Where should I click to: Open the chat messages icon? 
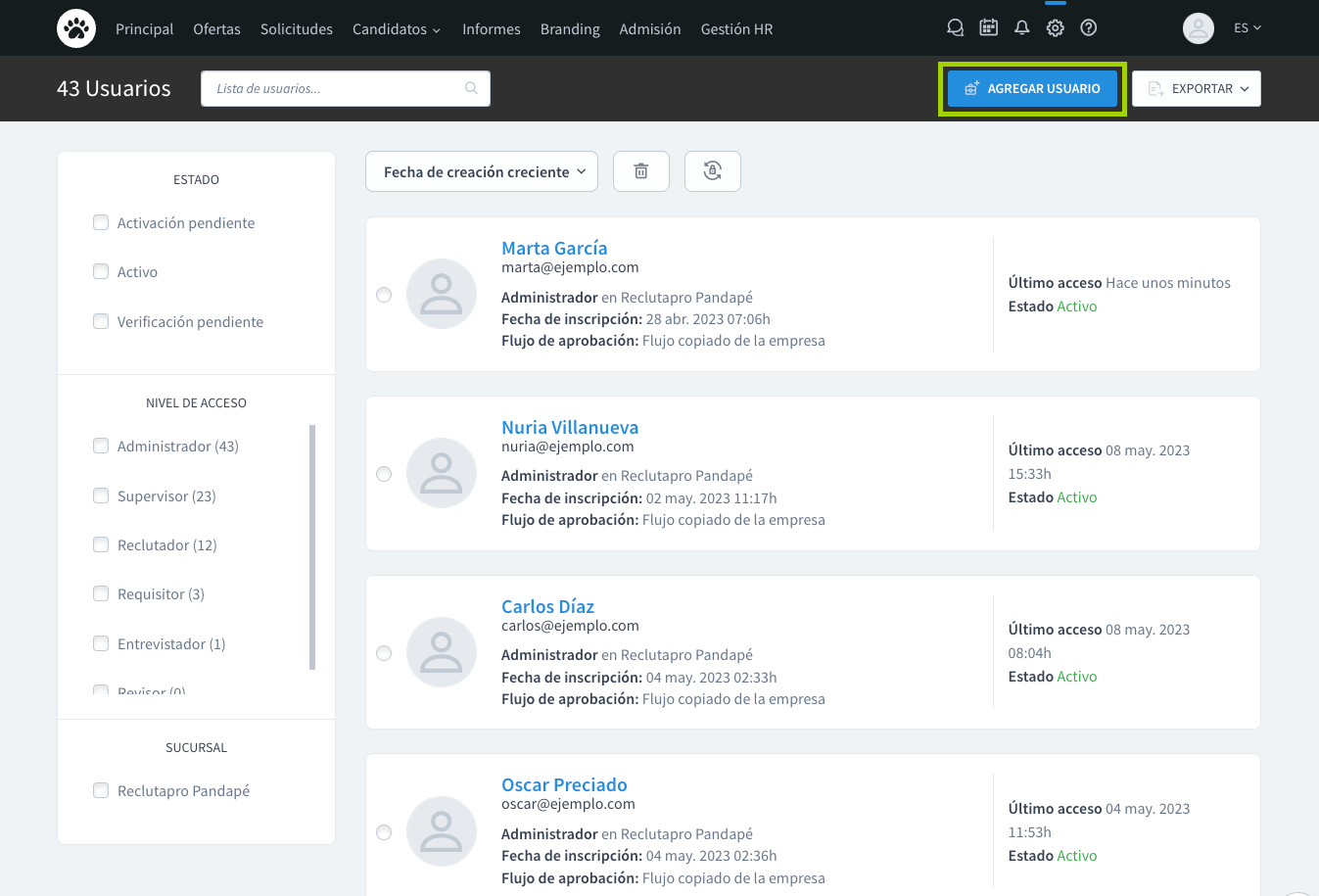[x=955, y=28]
